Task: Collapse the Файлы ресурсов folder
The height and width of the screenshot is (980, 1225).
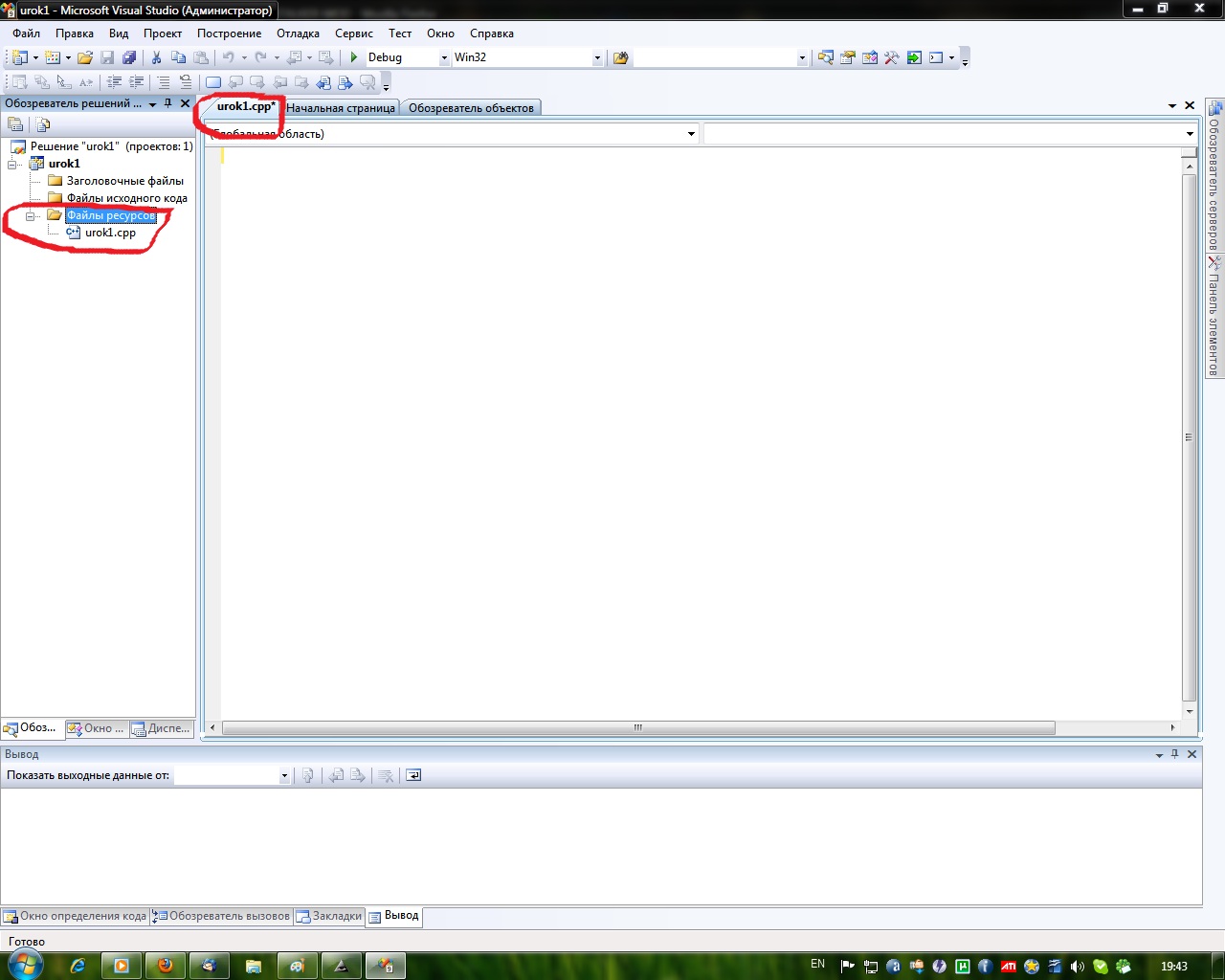Action: tap(32, 215)
